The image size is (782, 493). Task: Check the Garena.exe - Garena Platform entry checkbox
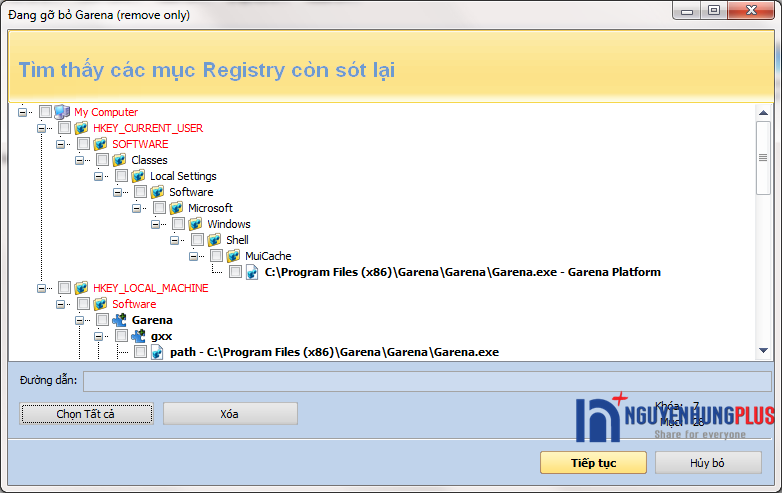pyautogui.click(x=235, y=272)
